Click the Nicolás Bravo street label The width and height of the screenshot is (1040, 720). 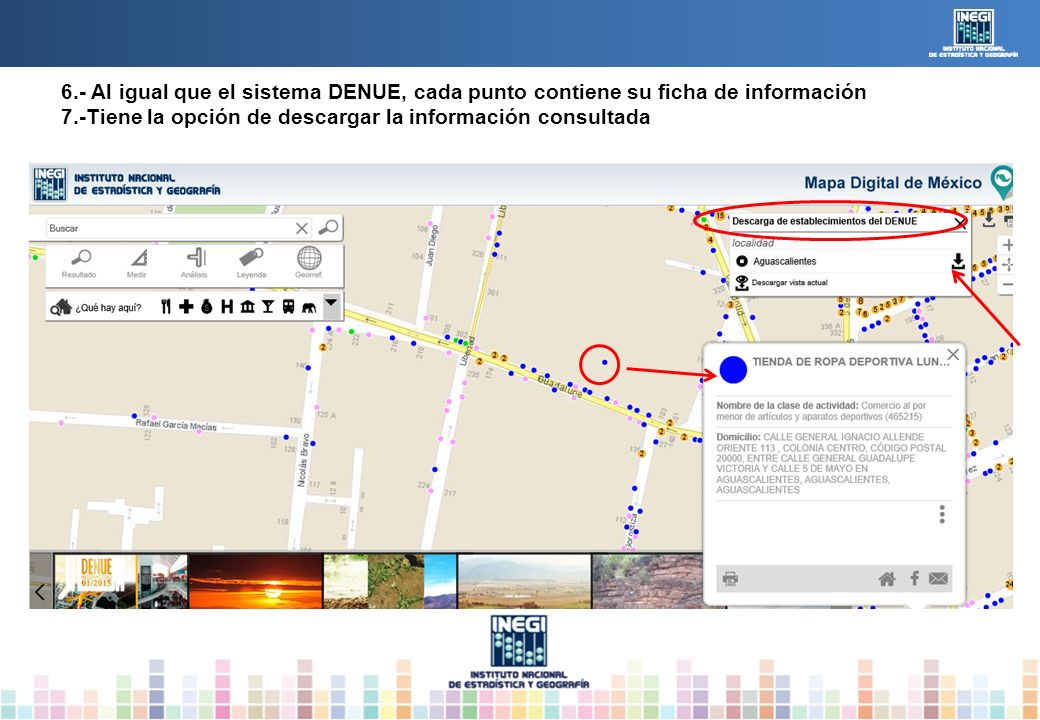pos(304,460)
